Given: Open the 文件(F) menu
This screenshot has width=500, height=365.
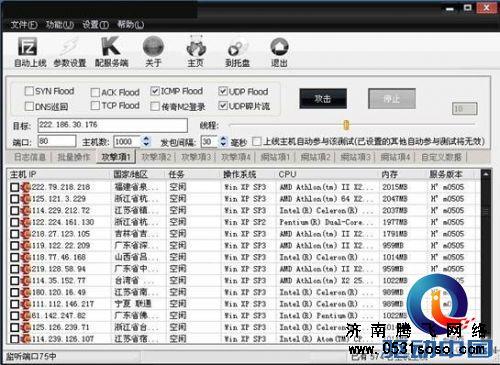Looking at the screenshot, I should (x=23, y=24).
